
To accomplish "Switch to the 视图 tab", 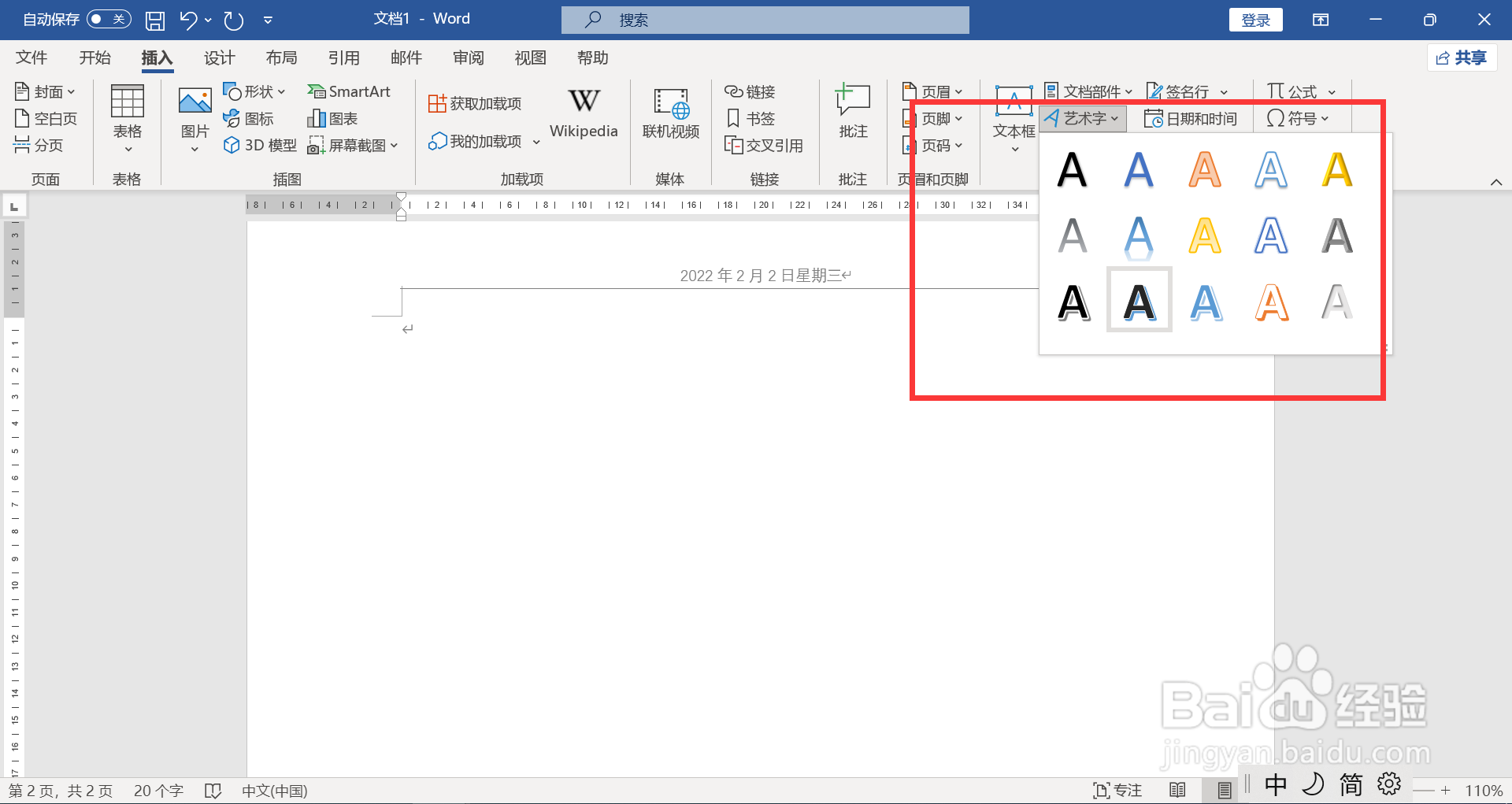I will [x=530, y=57].
